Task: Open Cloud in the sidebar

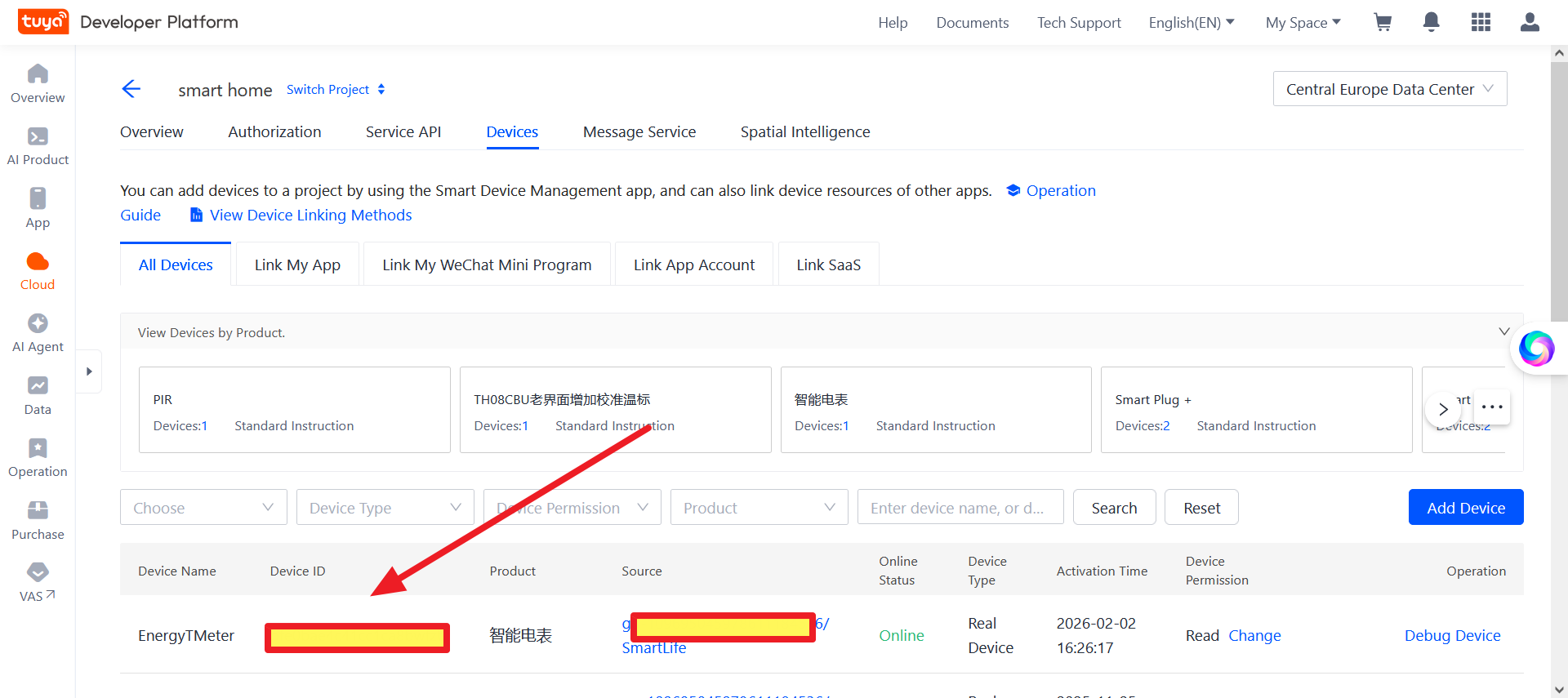Action: pyautogui.click(x=38, y=271)
